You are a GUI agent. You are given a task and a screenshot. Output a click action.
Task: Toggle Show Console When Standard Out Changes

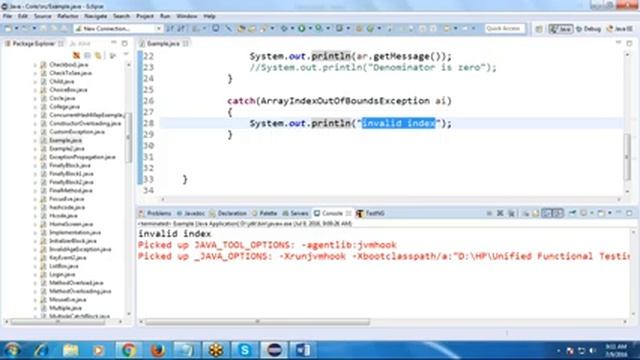547,213
